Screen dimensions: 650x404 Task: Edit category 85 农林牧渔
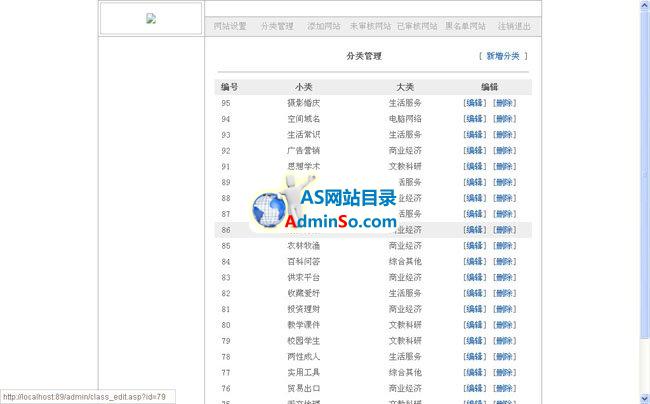(x=475, y=246)
